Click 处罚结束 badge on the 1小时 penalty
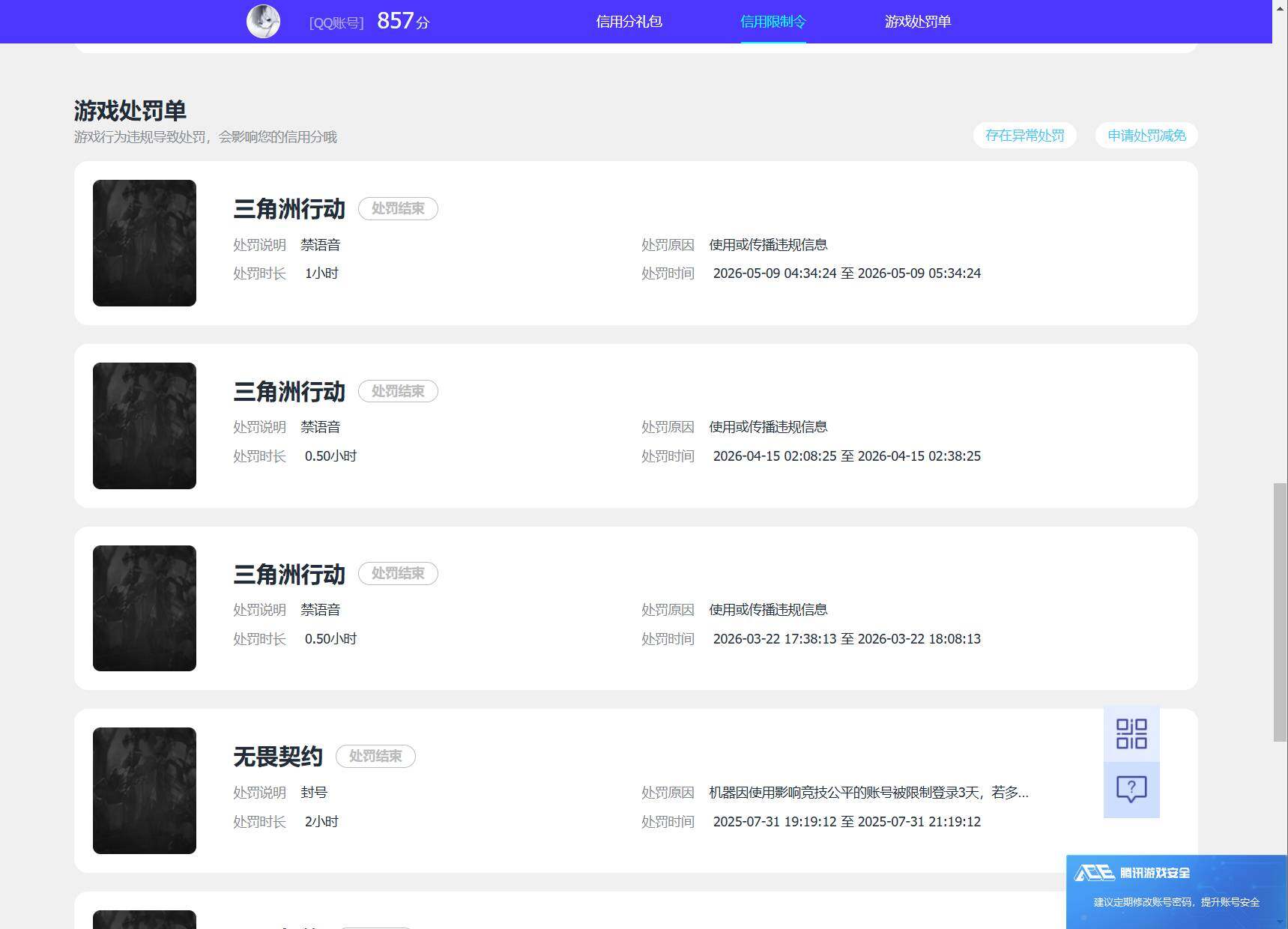 click(398, 208)
